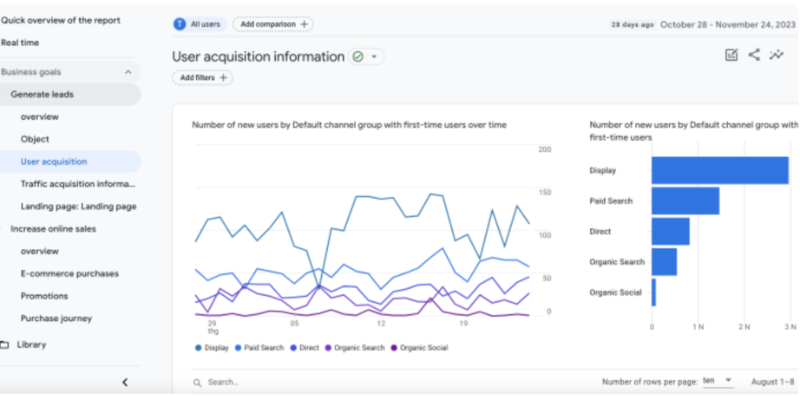This screenshot has height=396, width=800.
Task: Toggle Display series in chart legend
Action: [x=212, y=348]
